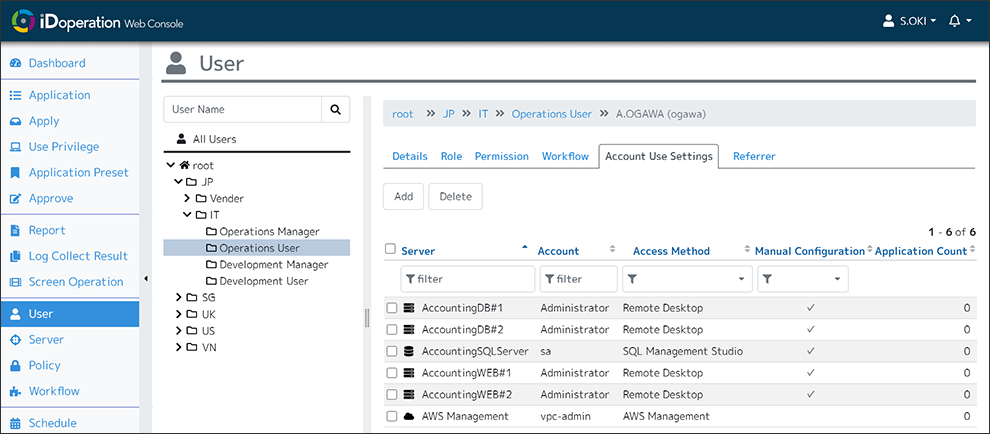Switch to the Role tab
990x434 pixels.
coord(451,156)
